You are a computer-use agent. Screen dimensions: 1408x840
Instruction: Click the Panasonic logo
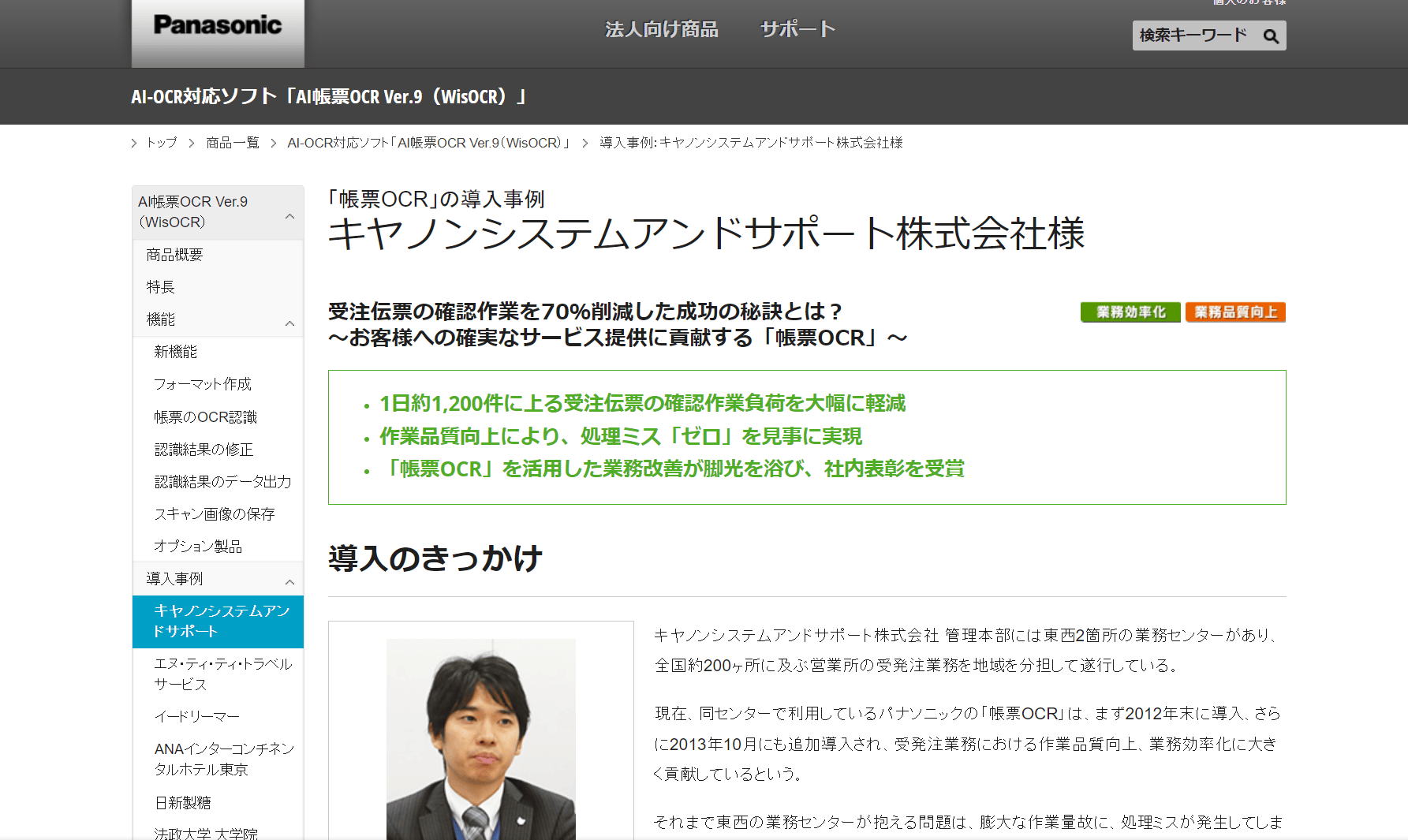(218, 26)
